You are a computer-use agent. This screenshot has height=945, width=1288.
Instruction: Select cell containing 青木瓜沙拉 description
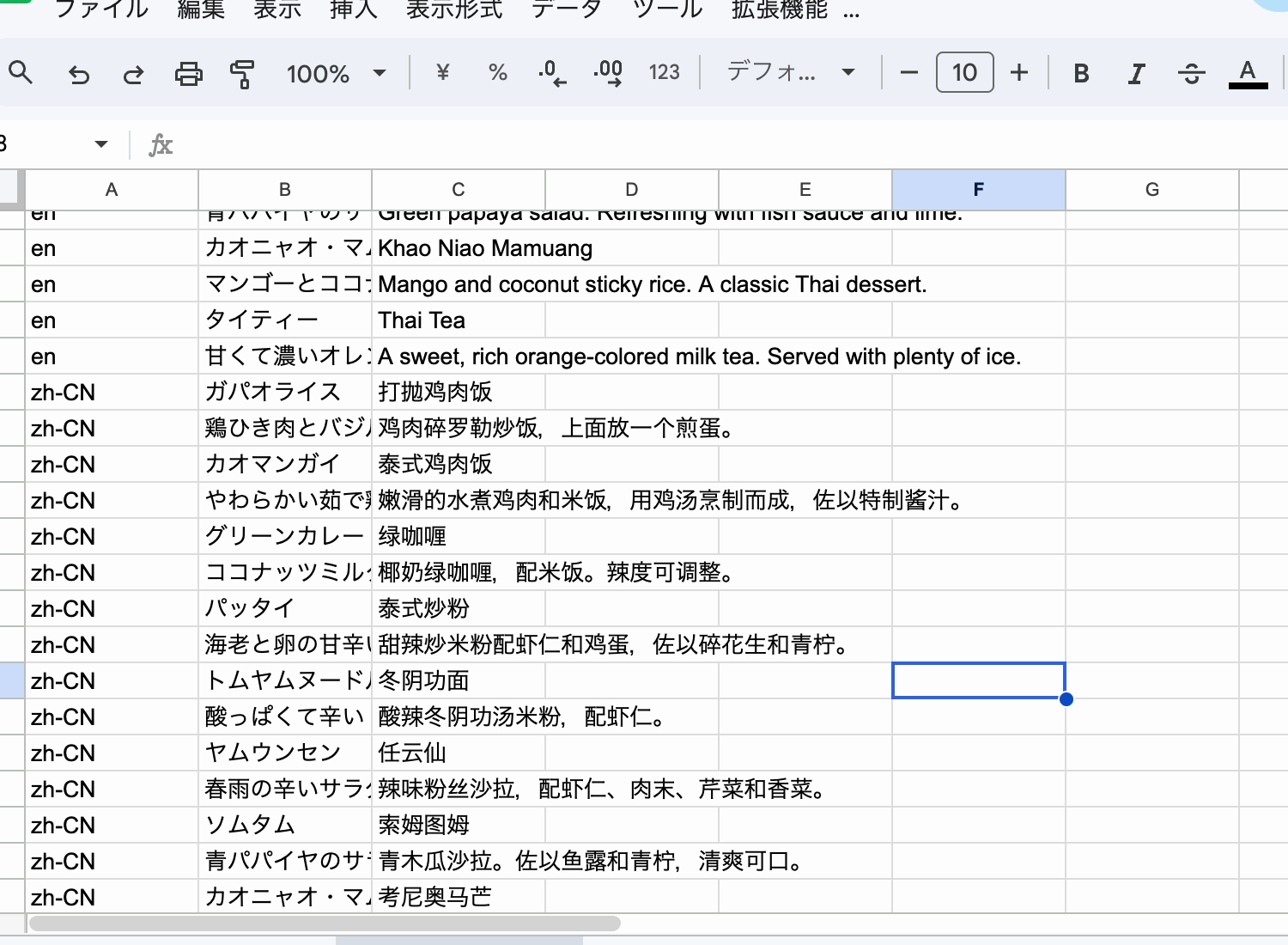[x=459, y=862]
